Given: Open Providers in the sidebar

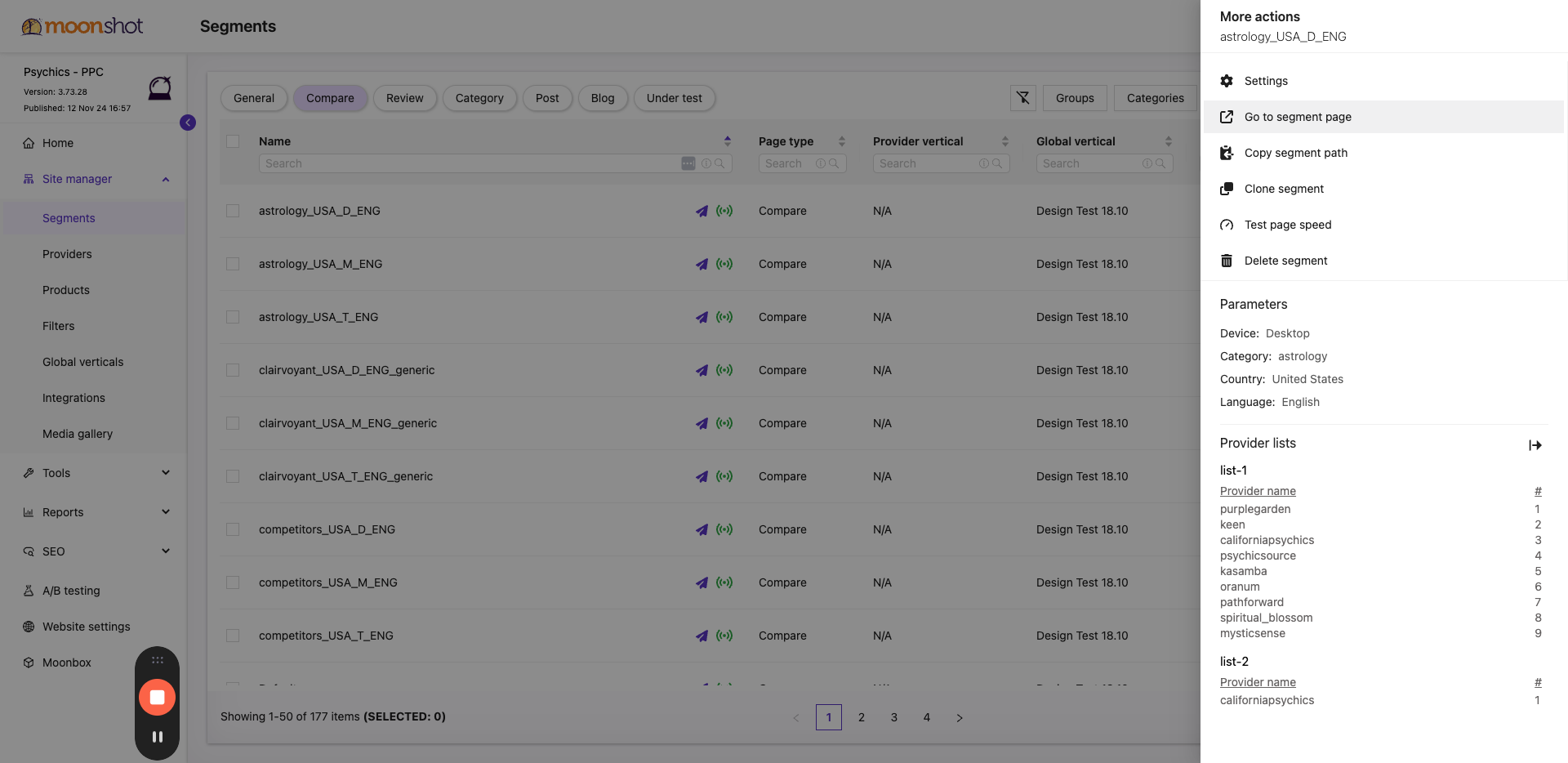Looking at the screenshot, I should (x=67, y=254).
